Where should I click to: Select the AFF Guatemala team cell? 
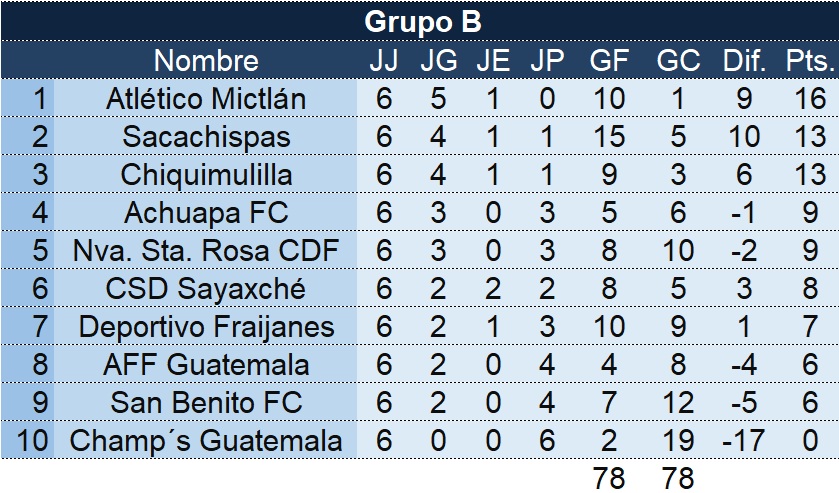[206, 365]
